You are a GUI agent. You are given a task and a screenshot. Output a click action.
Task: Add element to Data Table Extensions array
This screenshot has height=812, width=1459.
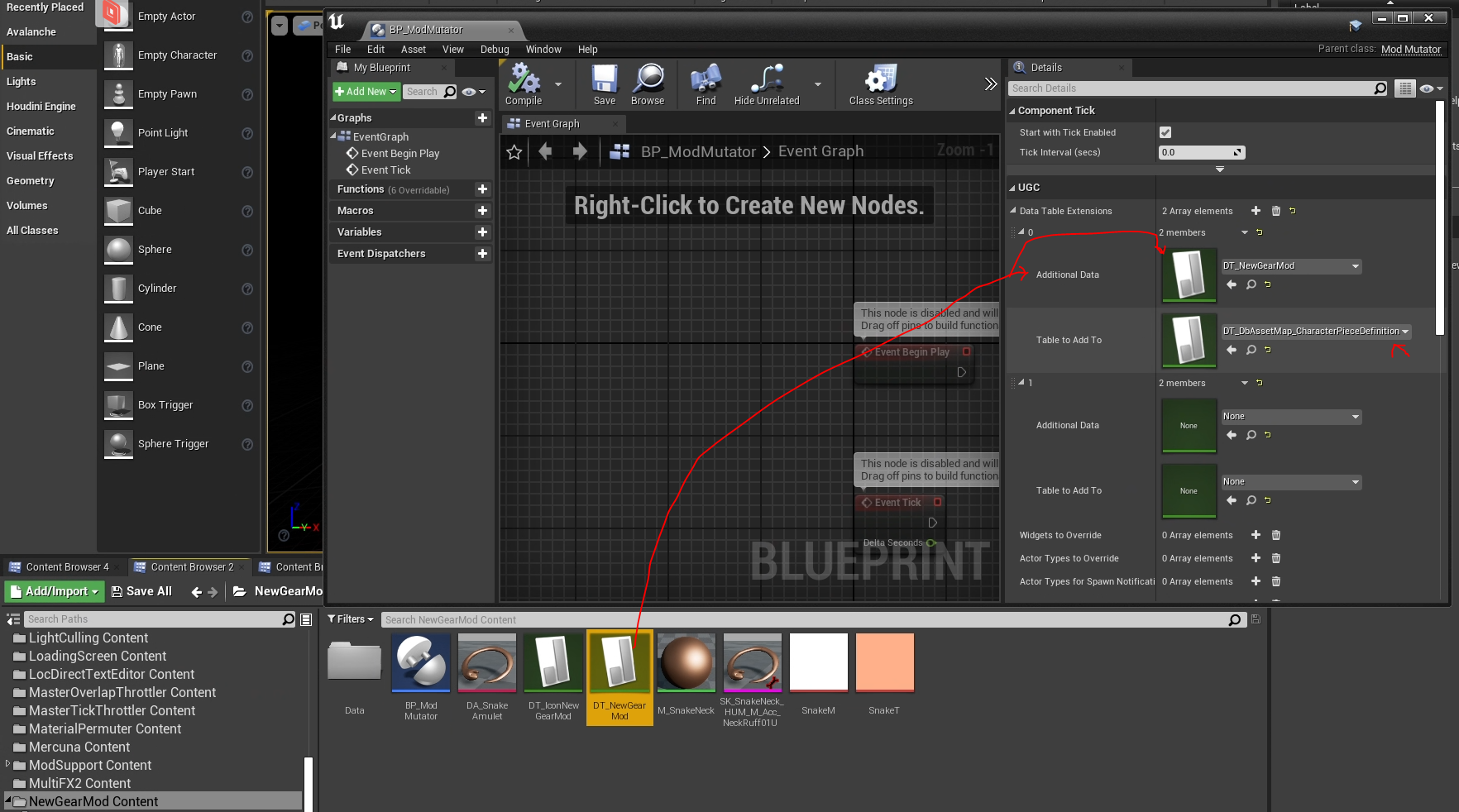click(1256, 211)
